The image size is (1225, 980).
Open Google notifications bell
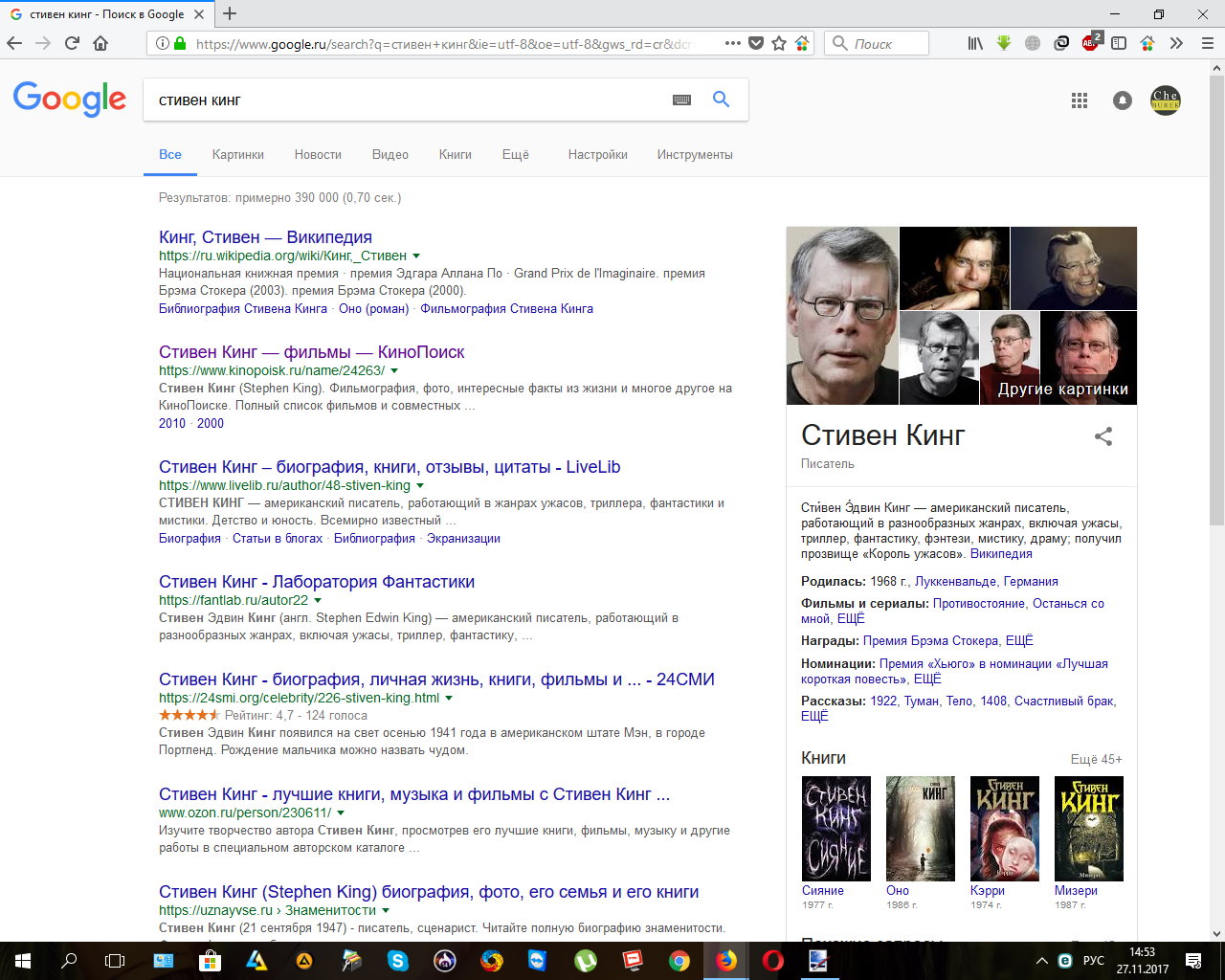coord(1123,100)
